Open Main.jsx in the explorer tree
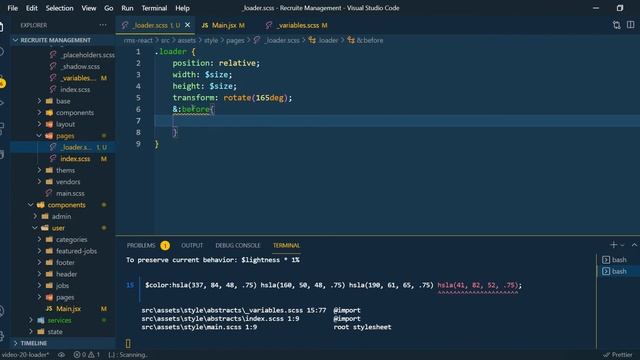Screen dimensions: 640x360 click(x=68, y=309)
